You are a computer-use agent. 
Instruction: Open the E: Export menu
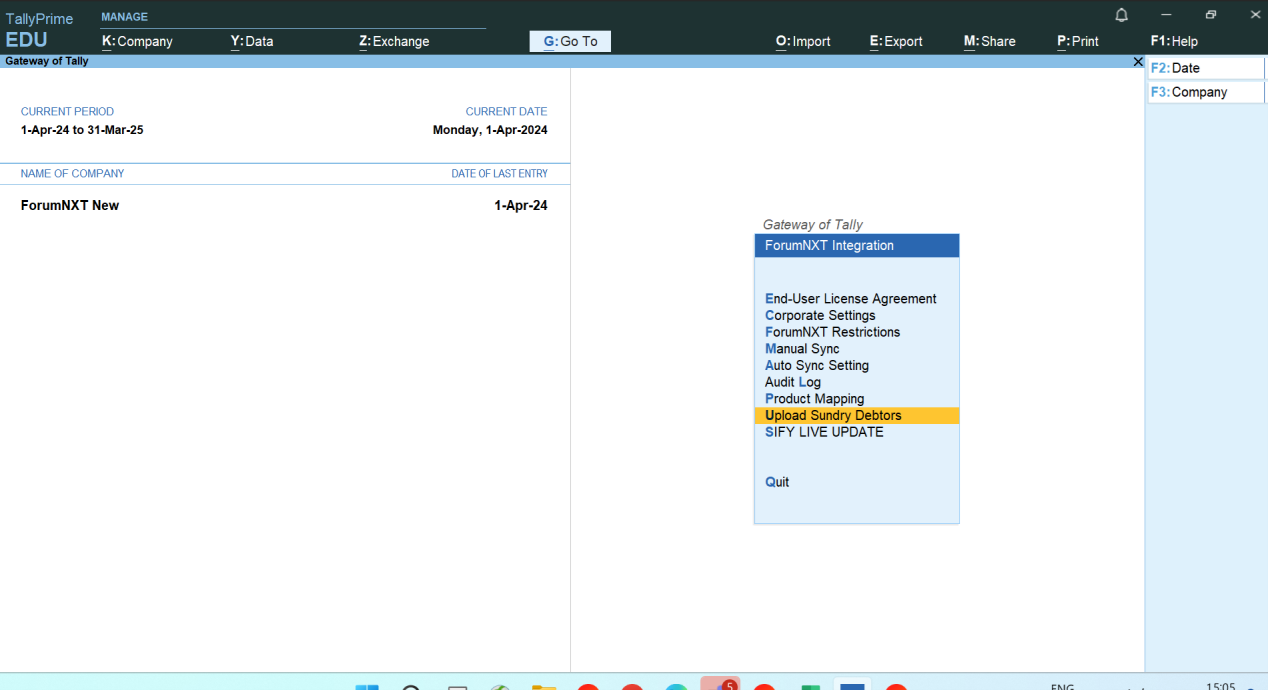click(x=896, y=41)
